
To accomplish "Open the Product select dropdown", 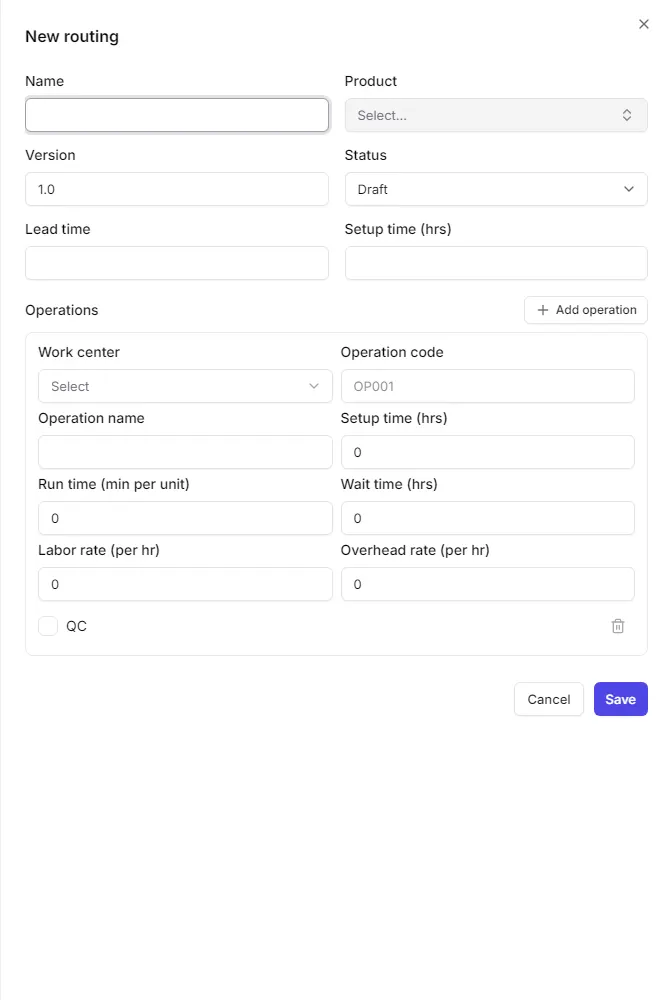I will point(495,115).
